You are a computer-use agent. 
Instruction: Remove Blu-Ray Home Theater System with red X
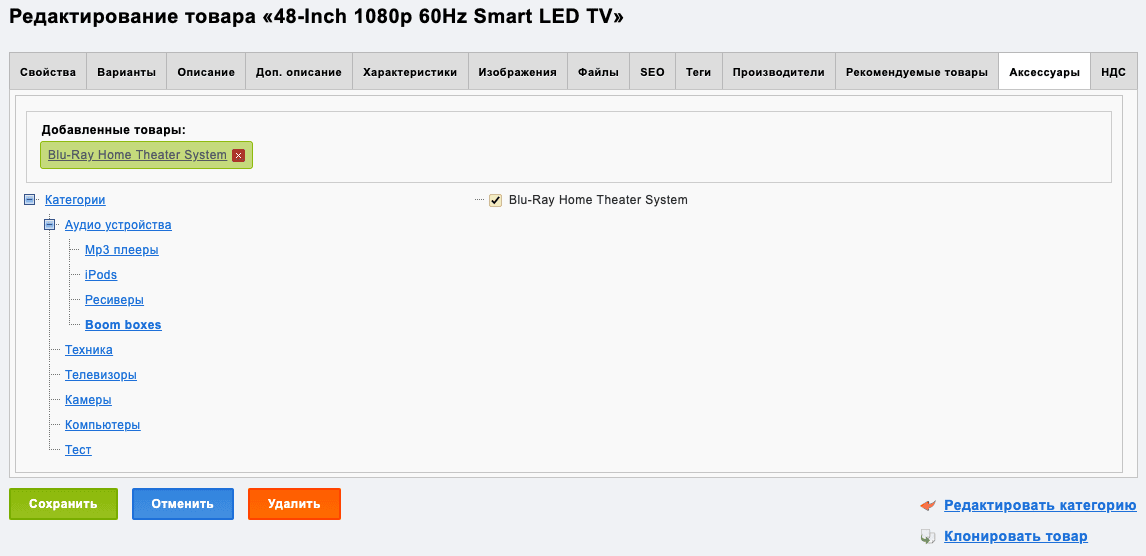tap(238, 156)
